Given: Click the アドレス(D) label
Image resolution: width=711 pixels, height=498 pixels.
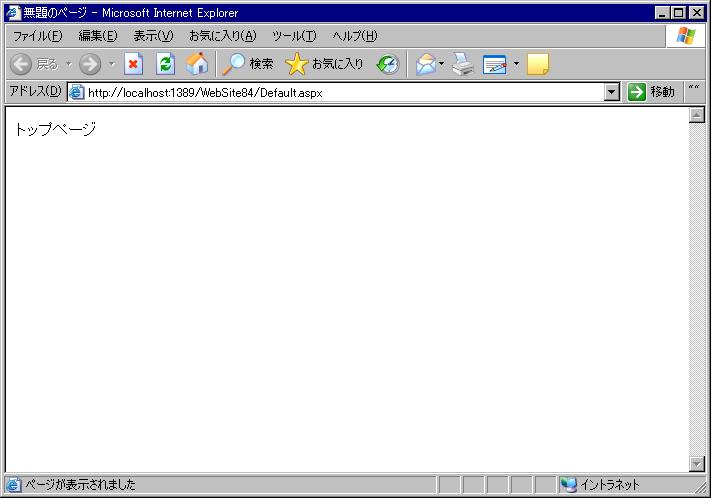Looking at the screenshot, I should click(35, 91).
